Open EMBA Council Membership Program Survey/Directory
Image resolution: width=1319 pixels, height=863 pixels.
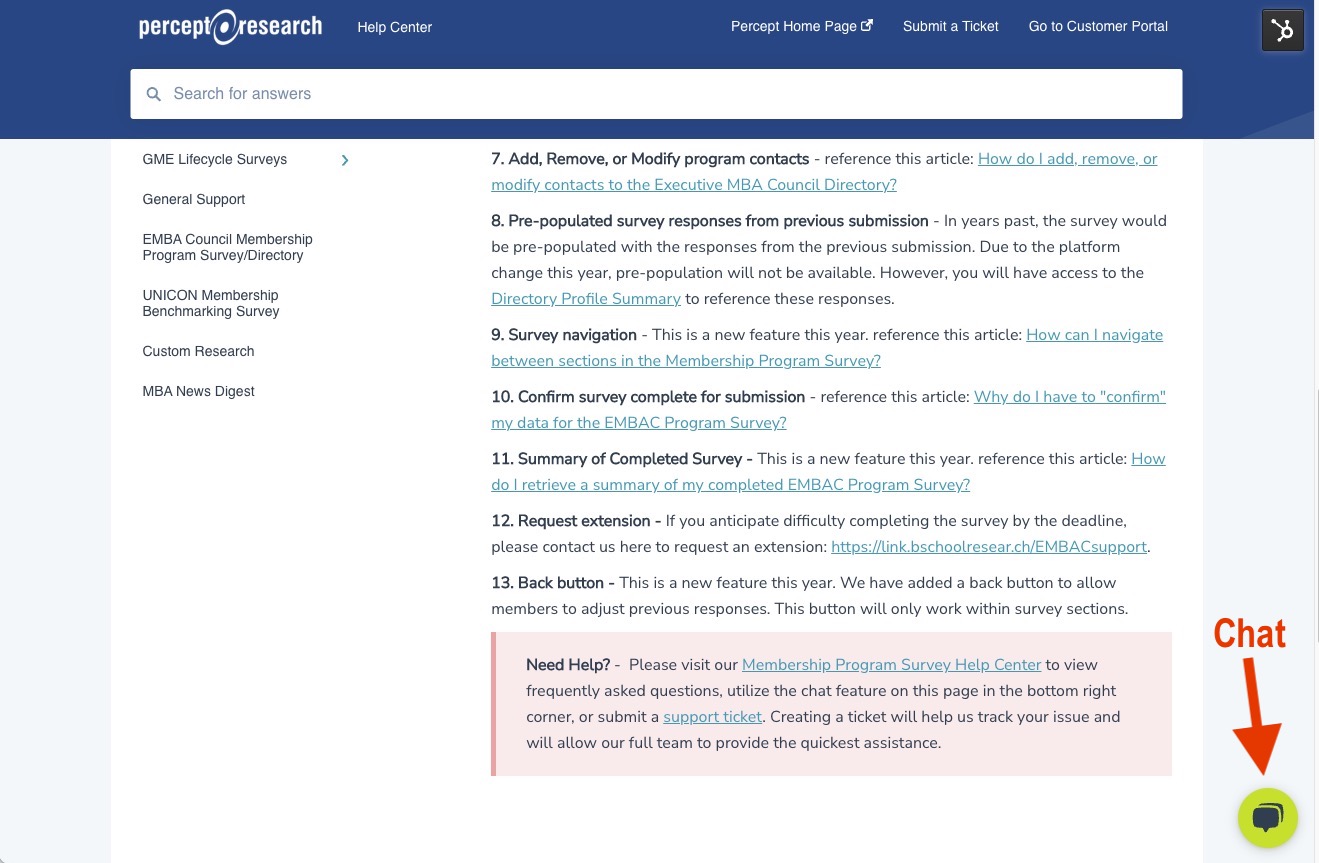tap(228, 247)
